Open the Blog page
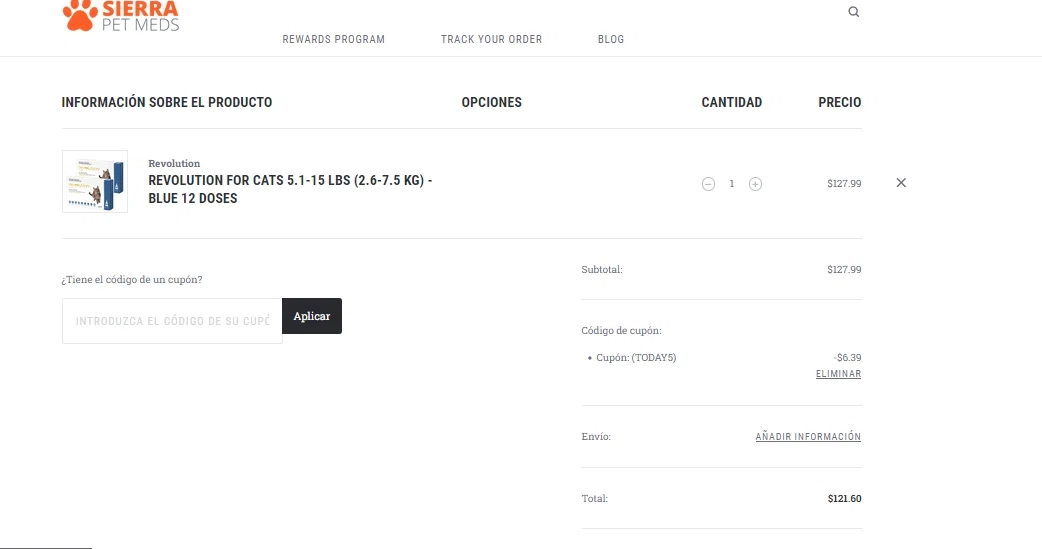Viewport: 1042px width, 549px height. pos(610,39)
